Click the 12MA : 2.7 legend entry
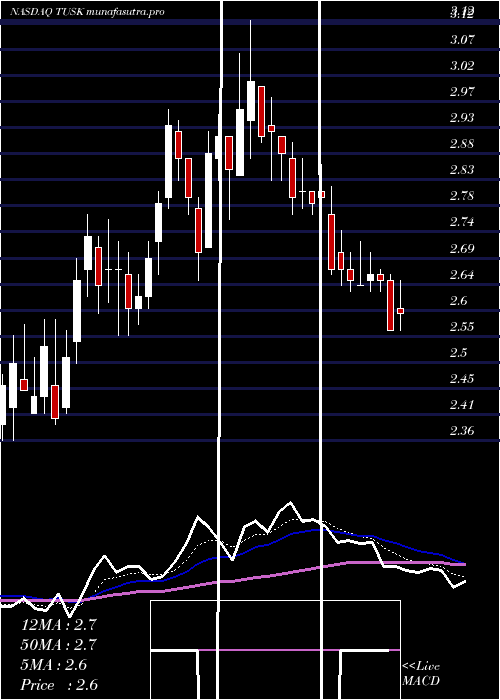500x700 pixels. (58, 625)
